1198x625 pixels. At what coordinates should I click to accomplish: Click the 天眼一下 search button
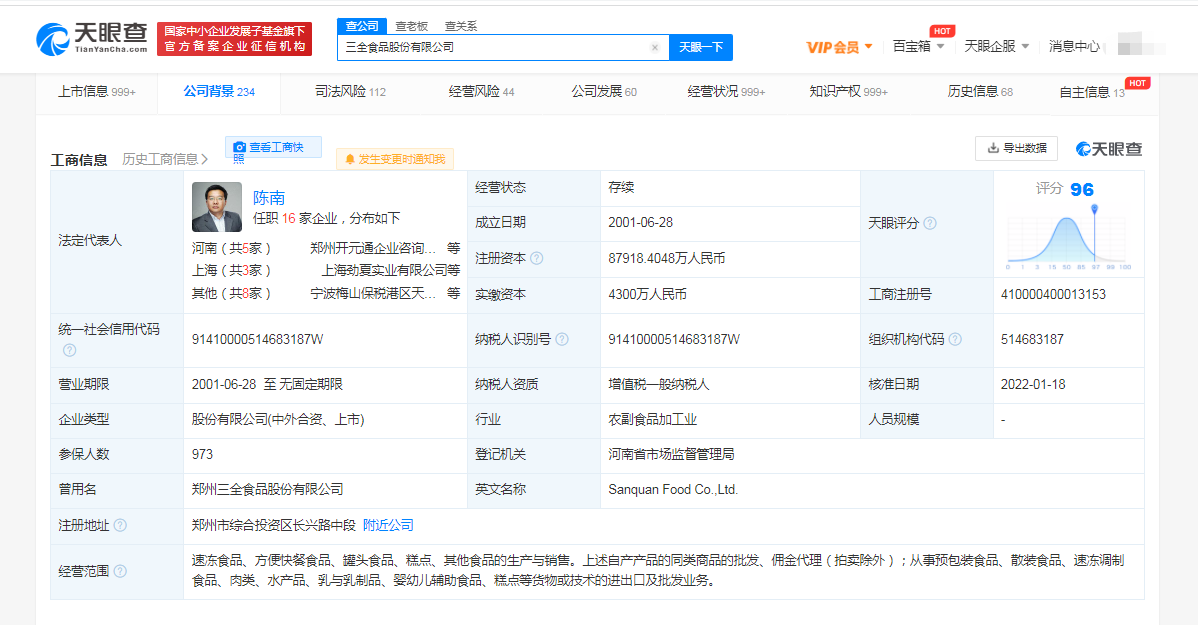701,47
